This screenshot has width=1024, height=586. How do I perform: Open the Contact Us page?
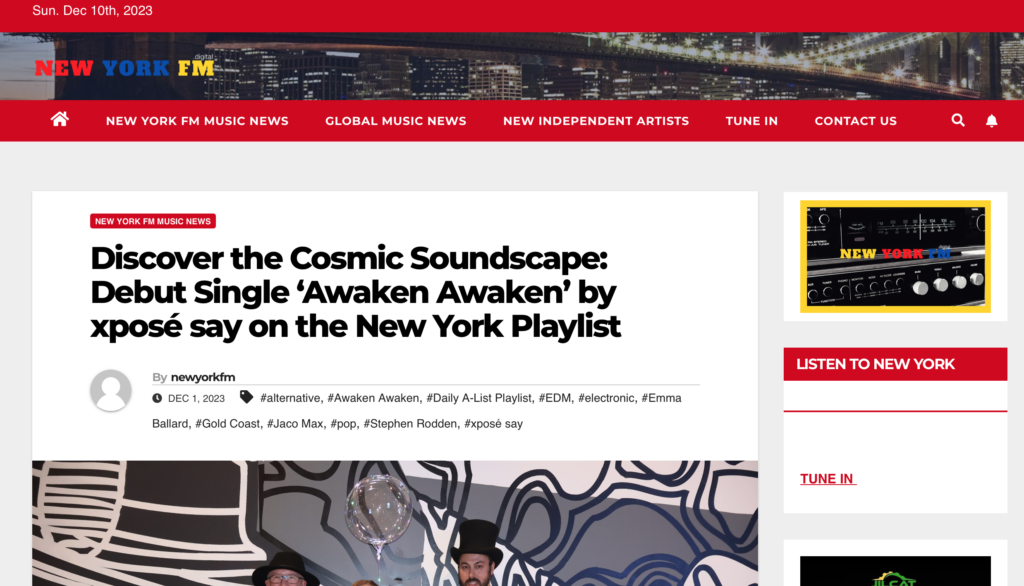click(x=856, y=121)
